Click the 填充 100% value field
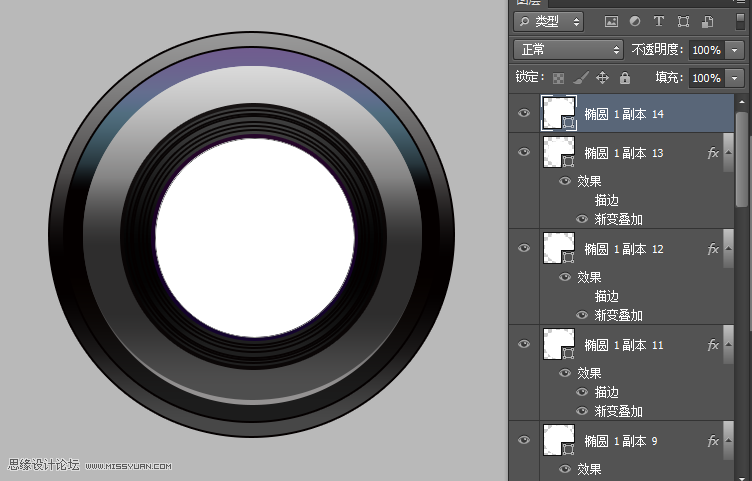 coord(707,78)
